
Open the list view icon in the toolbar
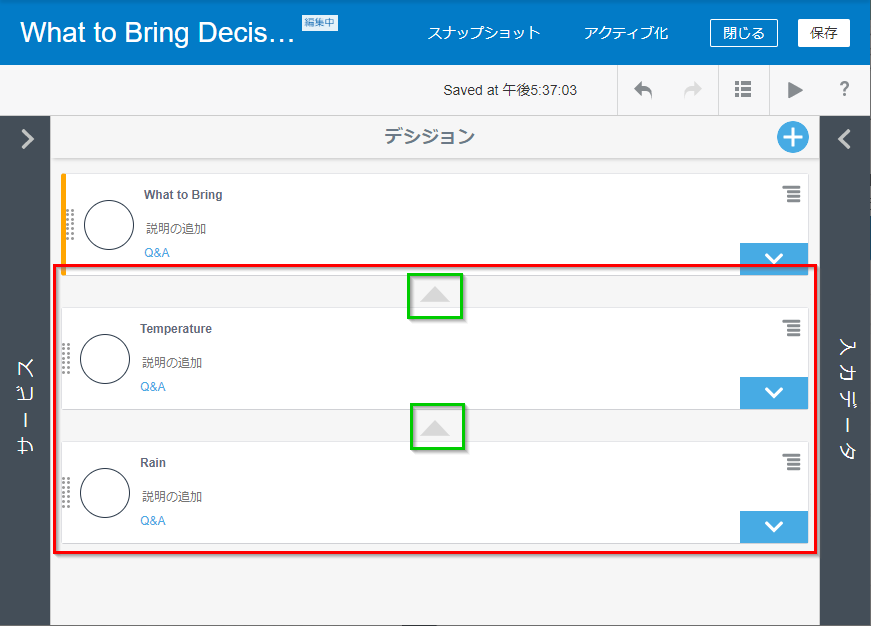pos(743,90)
